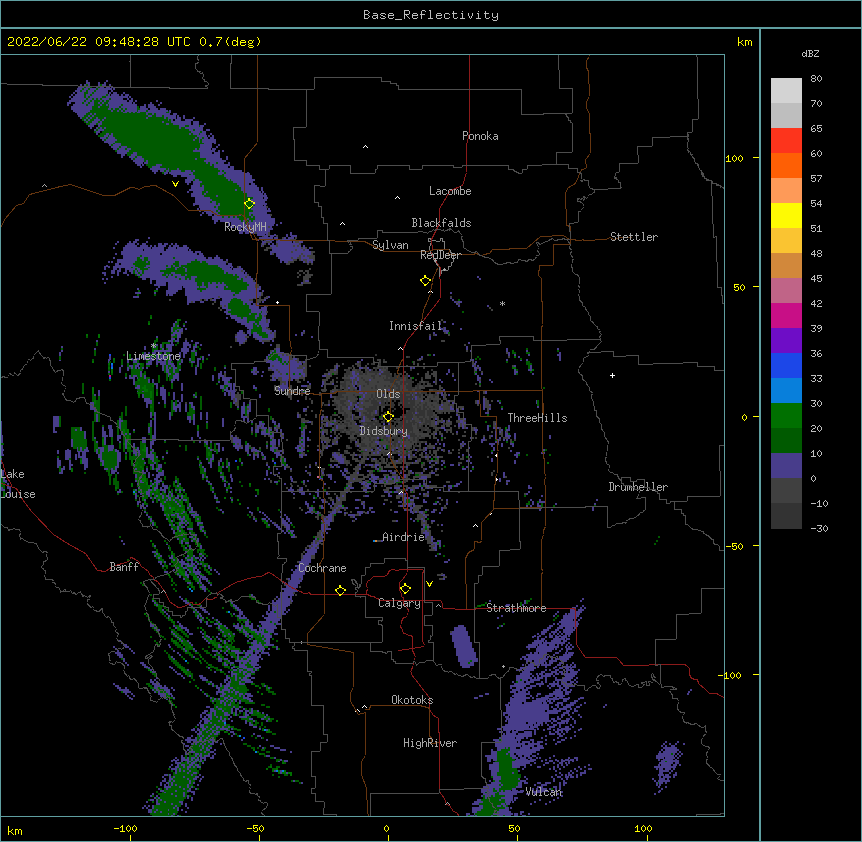Click the yellow marker at RockyMH
Viewport: 862px width, 842px height.
(249, 203)
